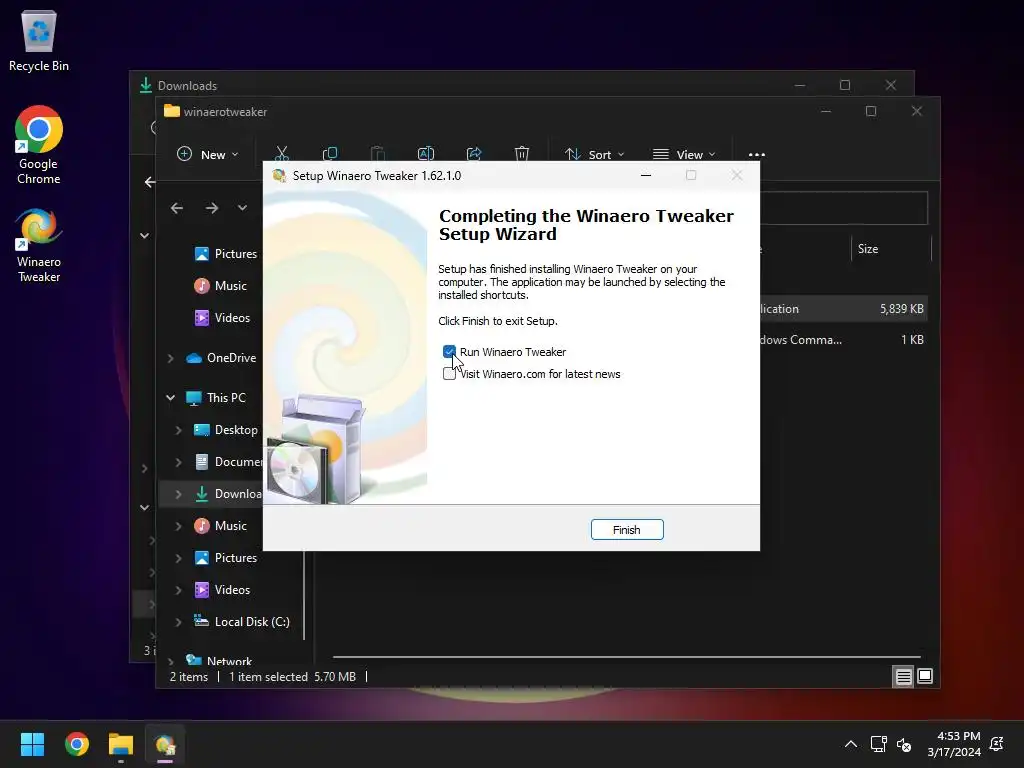Image resolution: width=1024 pixels, height=768 pixels.
Task: Collapse the This PC tree node
Action: click(x=170, y=398)
